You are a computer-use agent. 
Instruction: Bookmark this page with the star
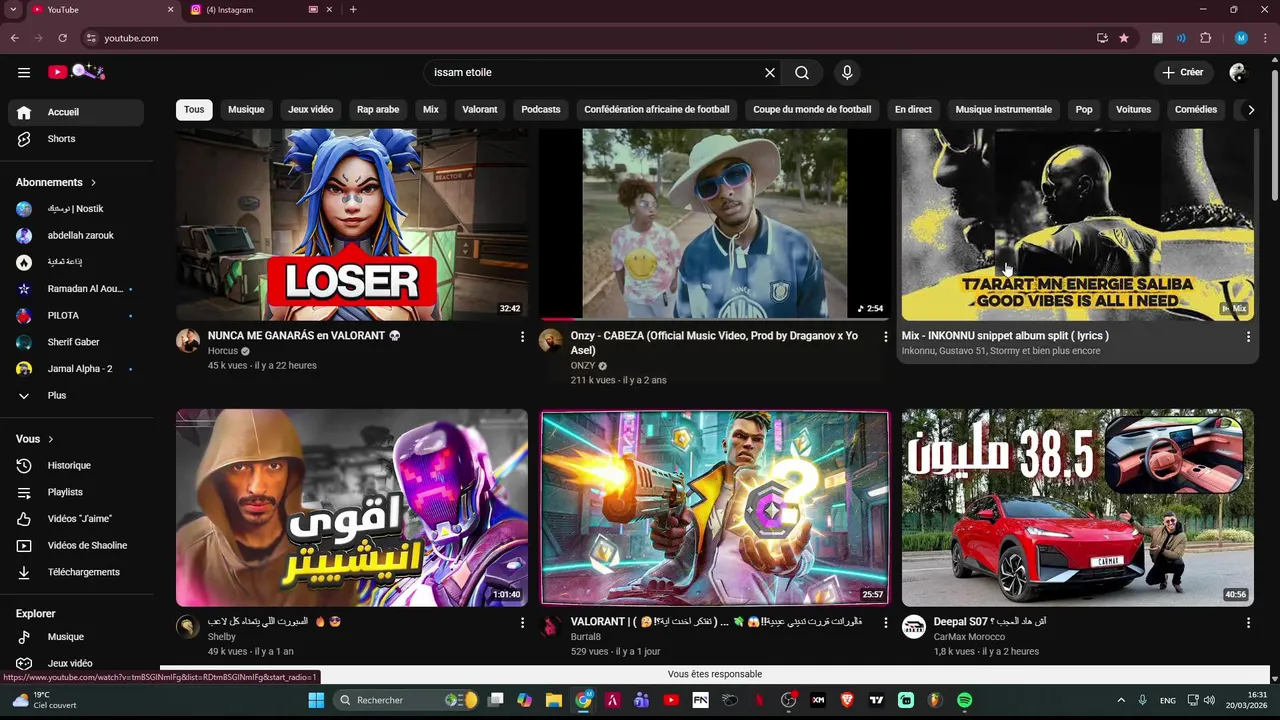(1124, 38)
